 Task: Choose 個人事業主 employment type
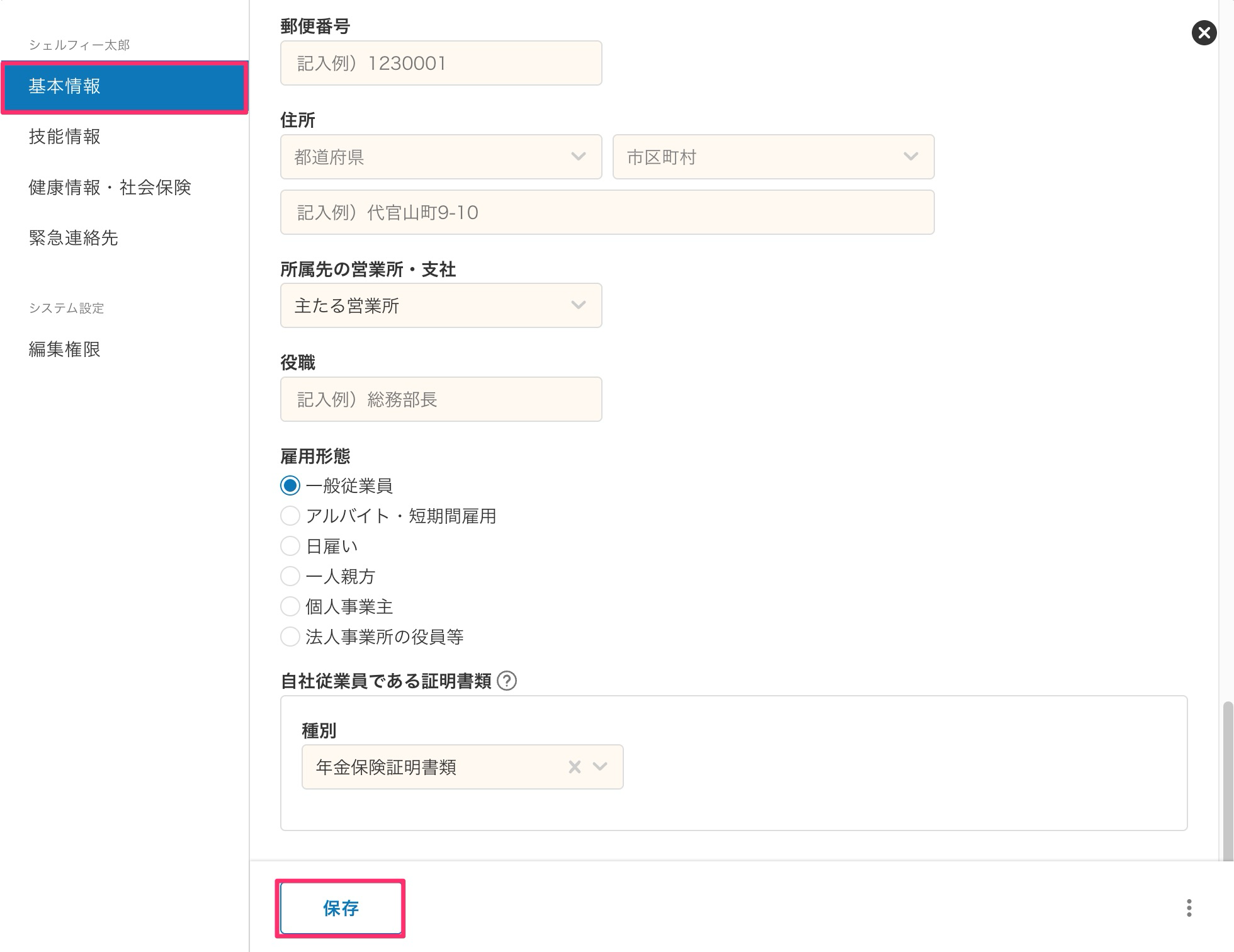point(290,606)
